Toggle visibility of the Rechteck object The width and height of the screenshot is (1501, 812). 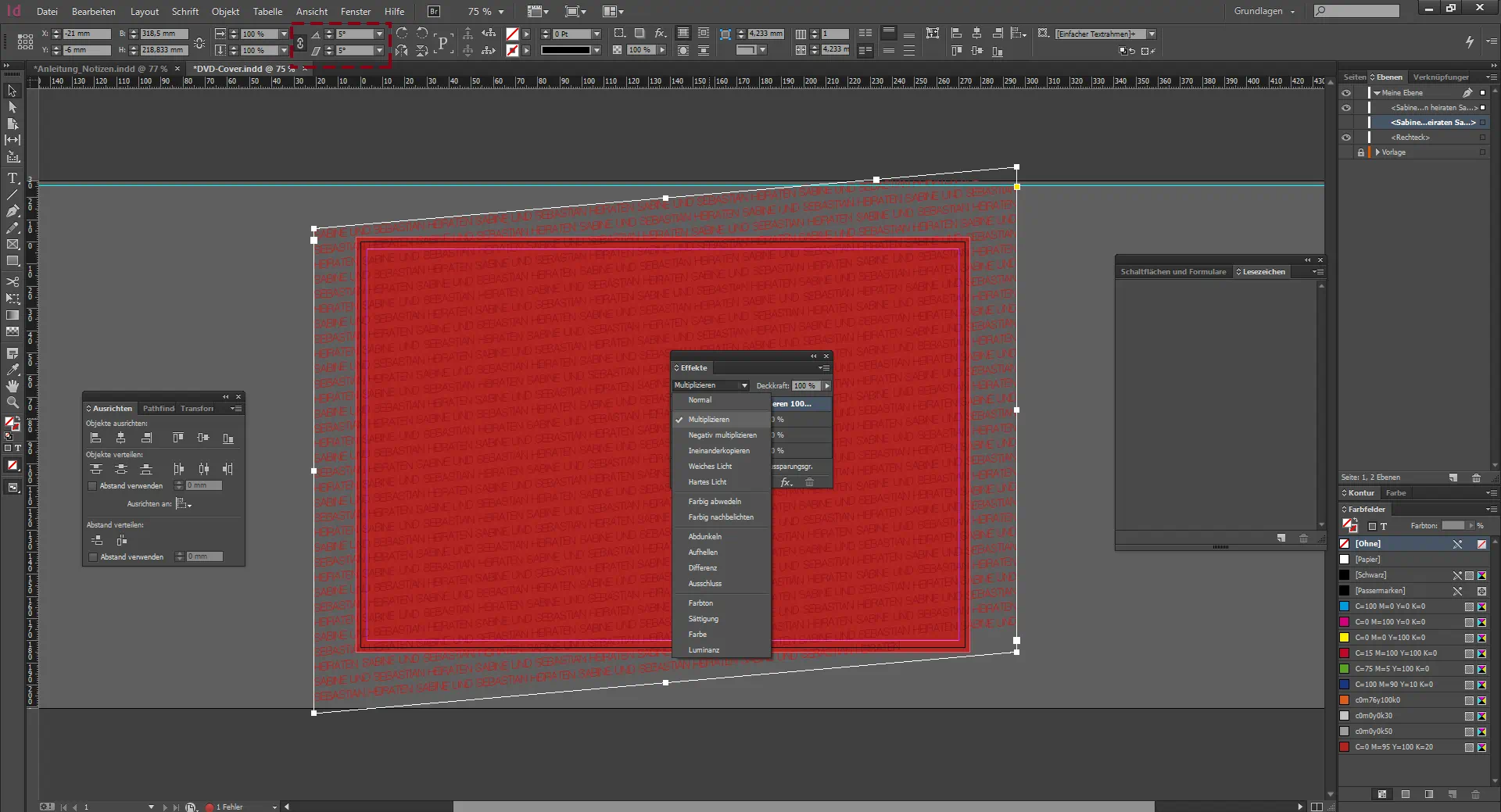coord(1346,138)
